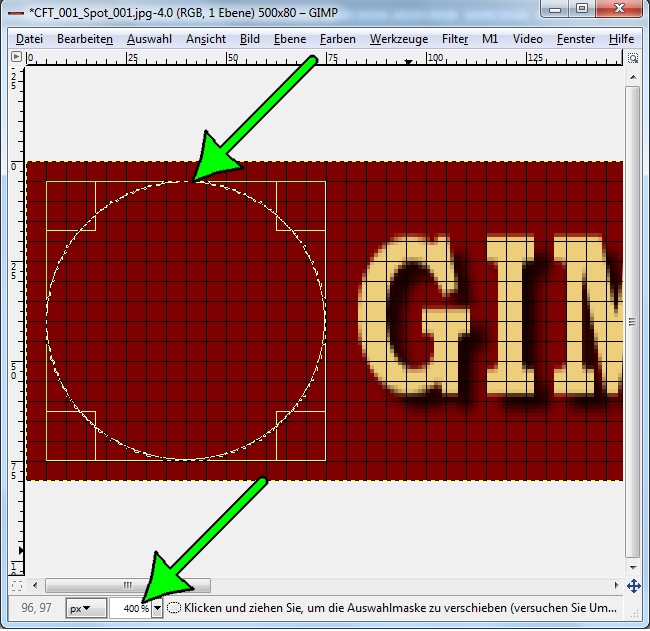Open the Bild menu

pyautogui.click(x=250, y=39)
